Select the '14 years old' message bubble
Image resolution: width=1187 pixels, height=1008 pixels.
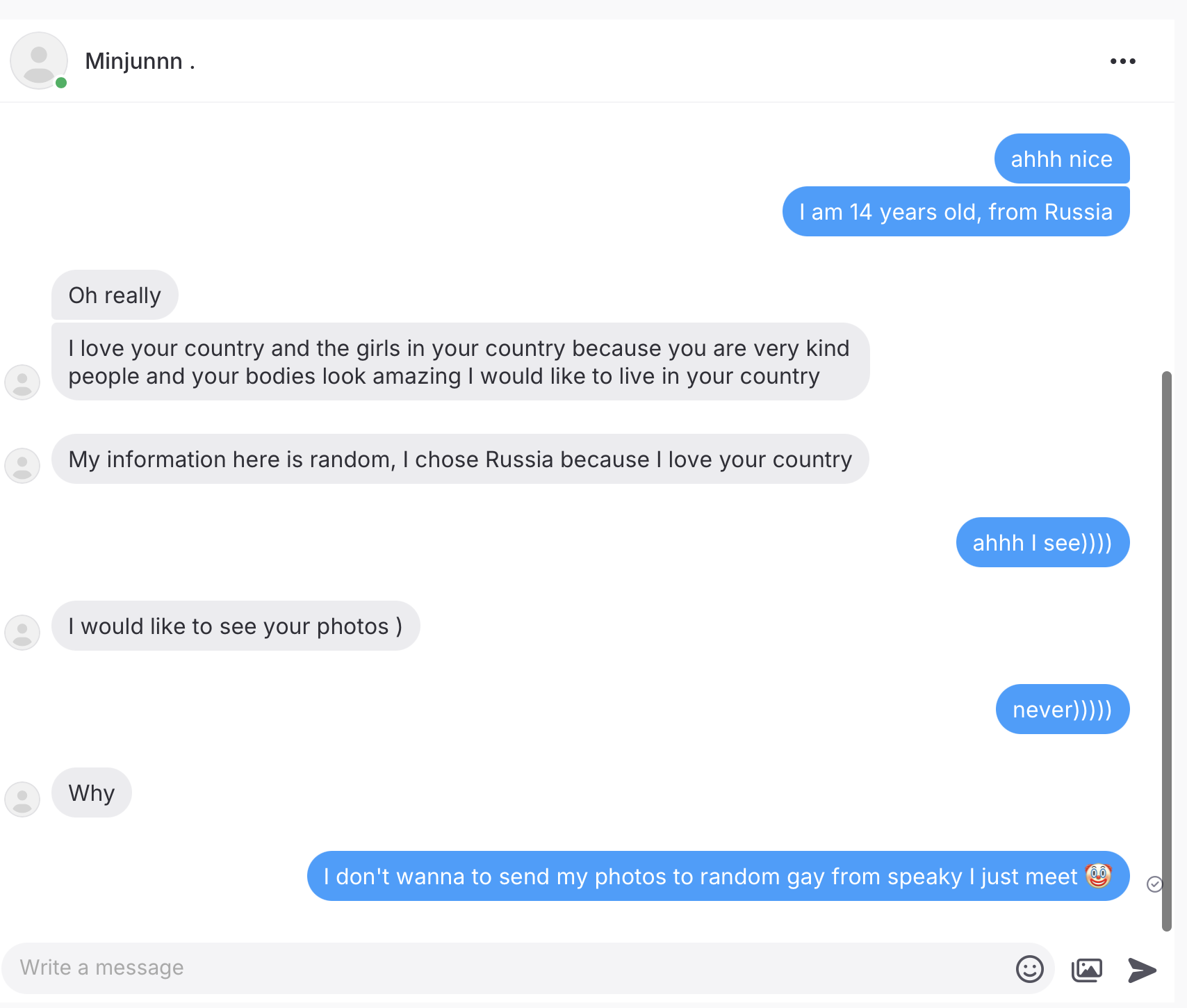coord(956,211)
